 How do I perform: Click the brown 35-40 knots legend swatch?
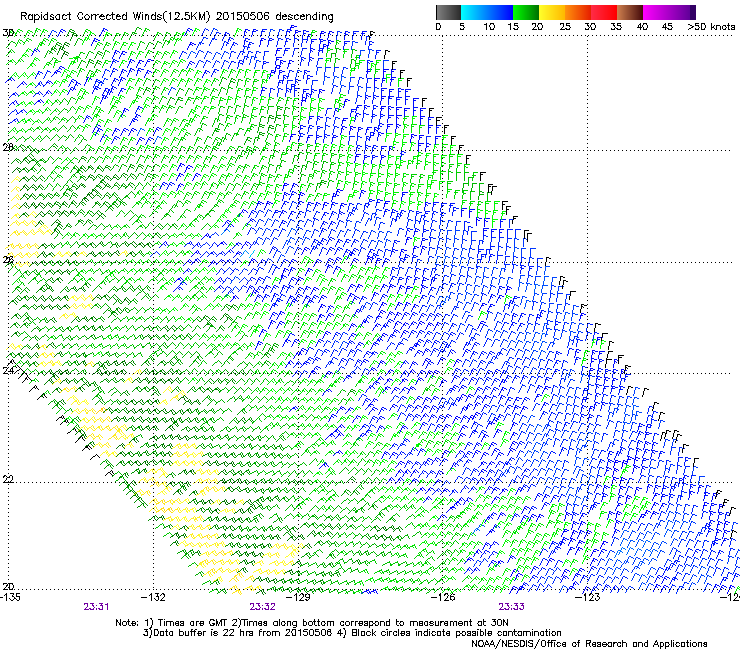tap(630, 12)
